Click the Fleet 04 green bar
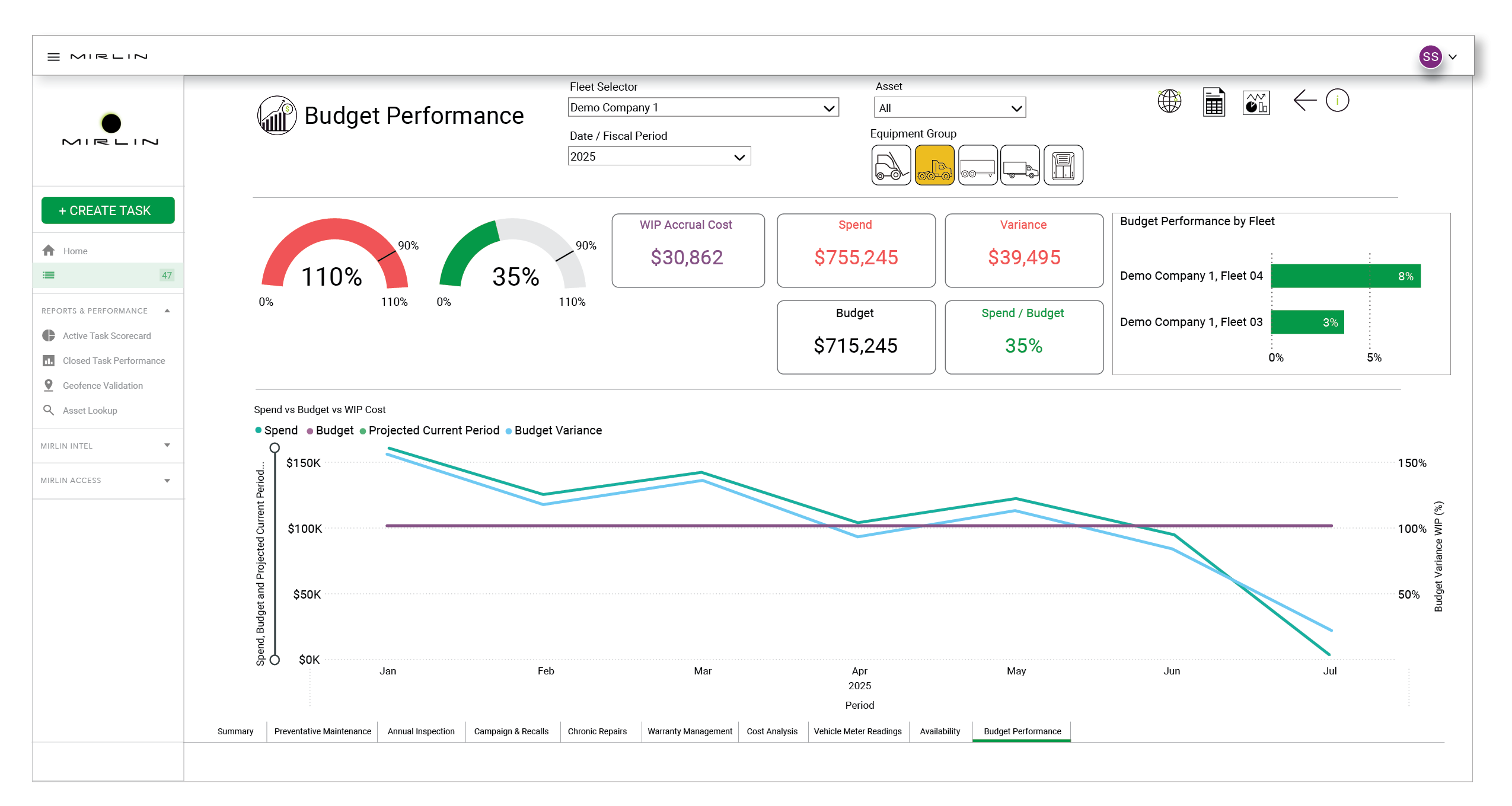Image resolution: width=1512 pixels, height=806 pixels. click(1345, 276)
